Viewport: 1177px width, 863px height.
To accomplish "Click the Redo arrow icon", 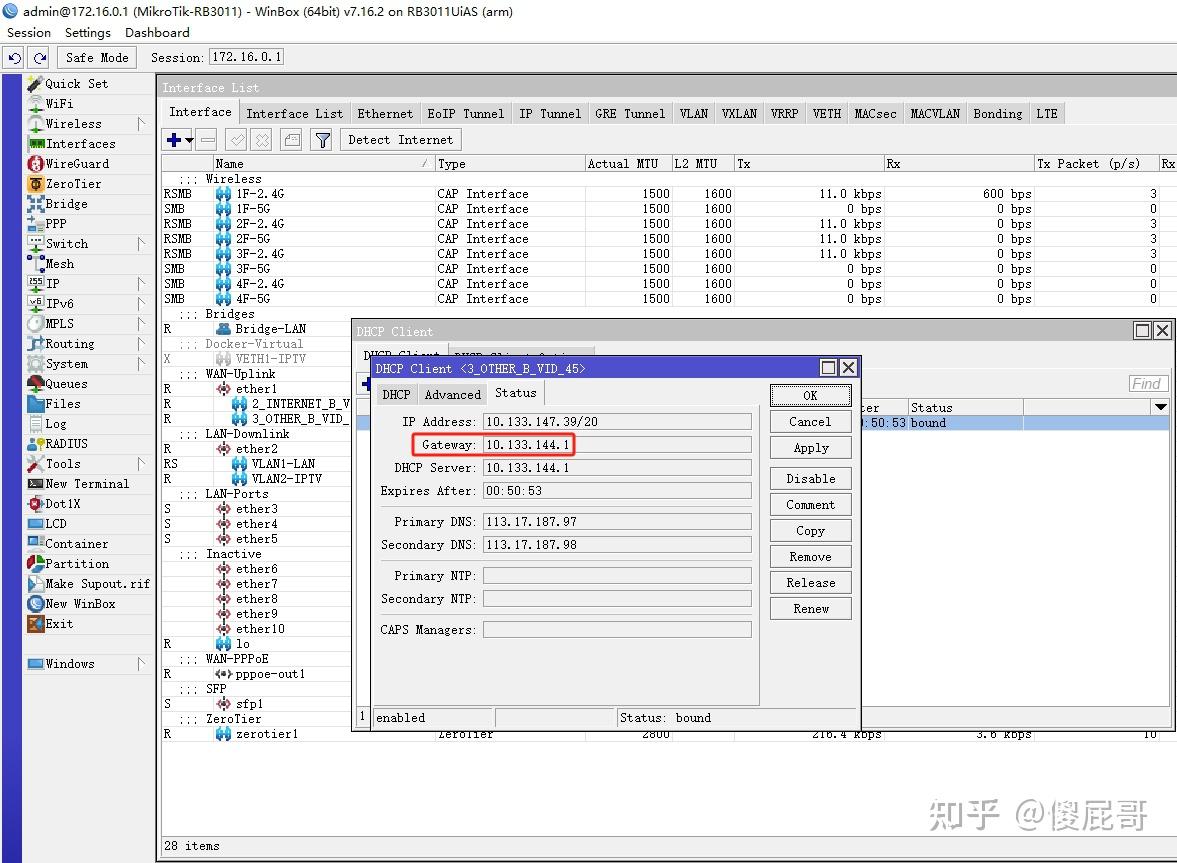I will tap(41, 58).
